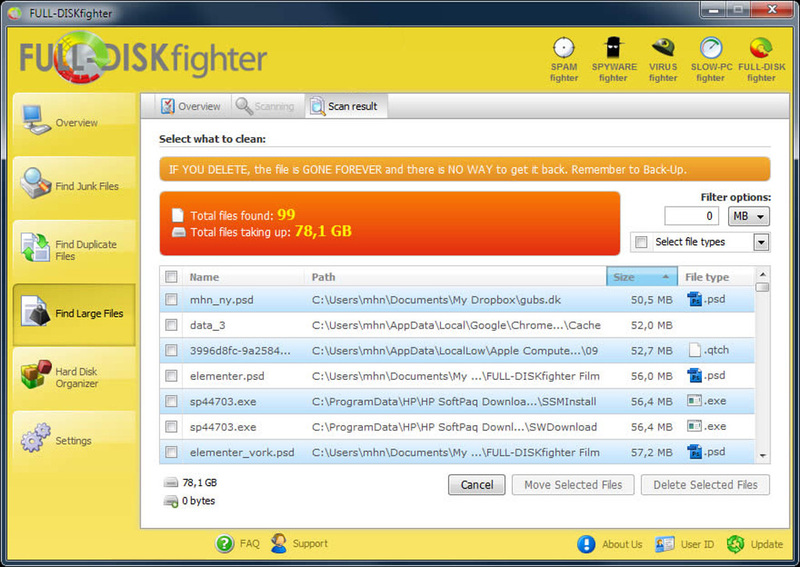The height and width of the screenshot is (567, 800).
Task: Click the path ending in \gubs.dk
Action: click(x=436, y=300)
